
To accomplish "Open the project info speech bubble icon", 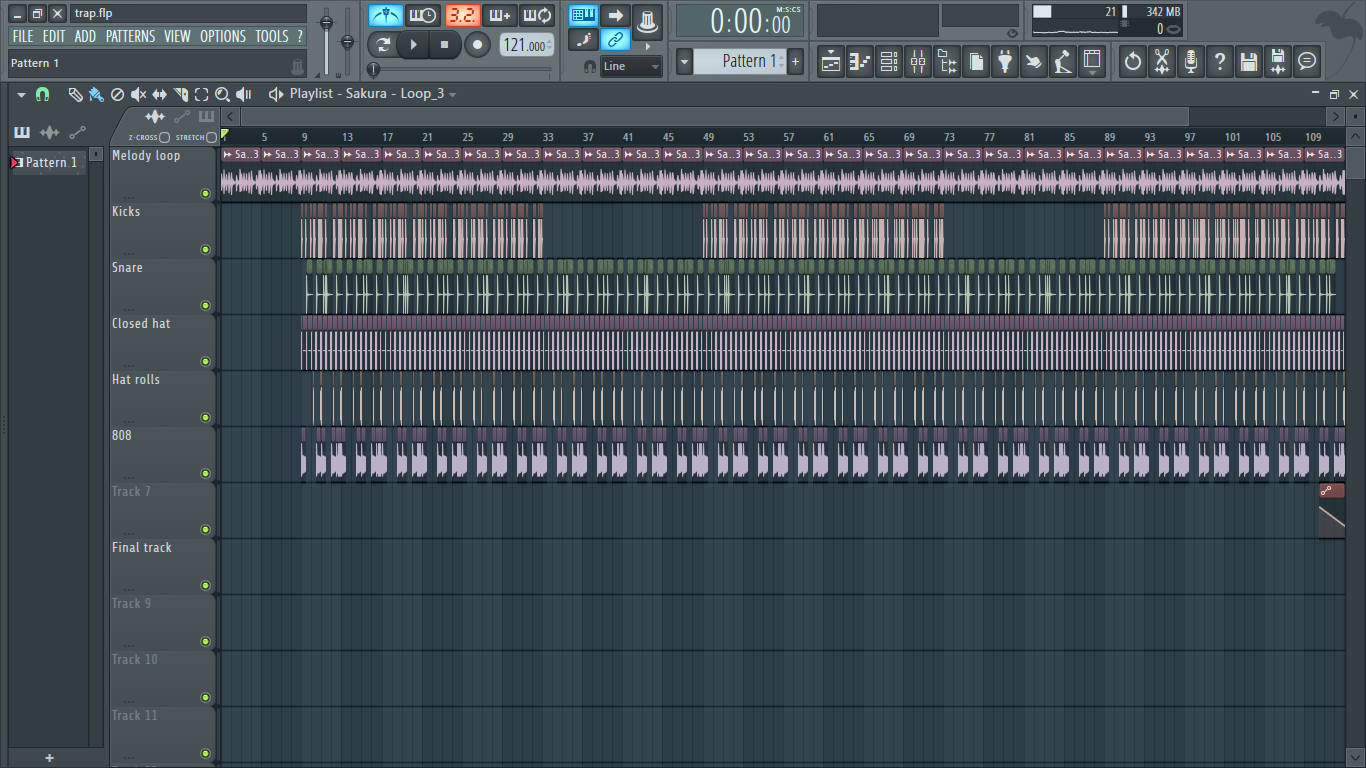I will [x=1306, y=61].
